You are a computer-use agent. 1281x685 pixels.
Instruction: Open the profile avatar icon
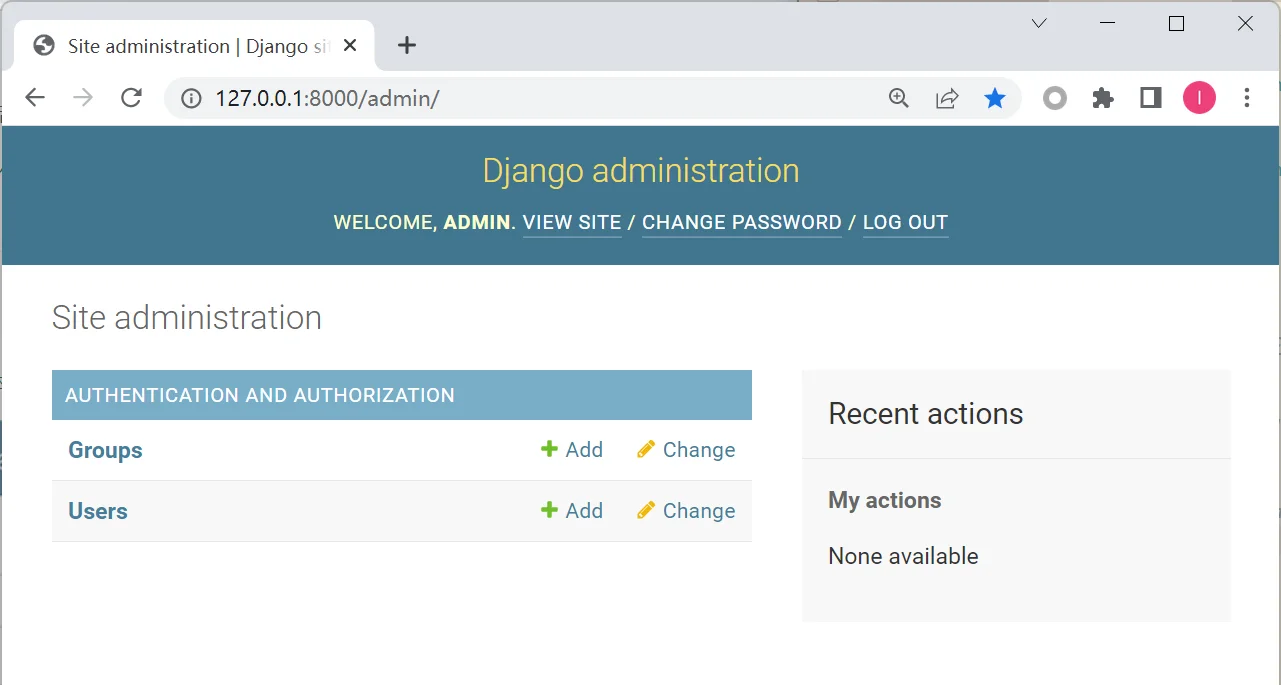pyautogui.click(x=1199, y=98)
